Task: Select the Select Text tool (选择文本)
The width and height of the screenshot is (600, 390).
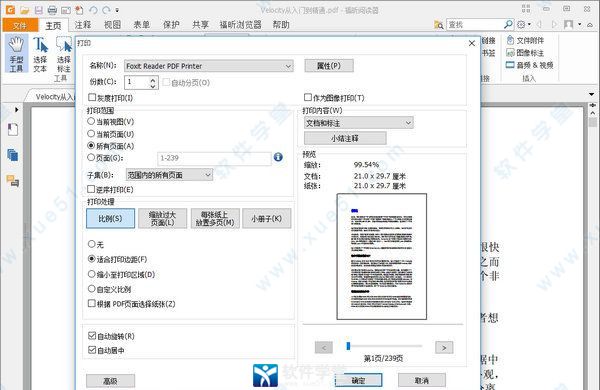Action: pyautogui.click(x=40, y=54)
